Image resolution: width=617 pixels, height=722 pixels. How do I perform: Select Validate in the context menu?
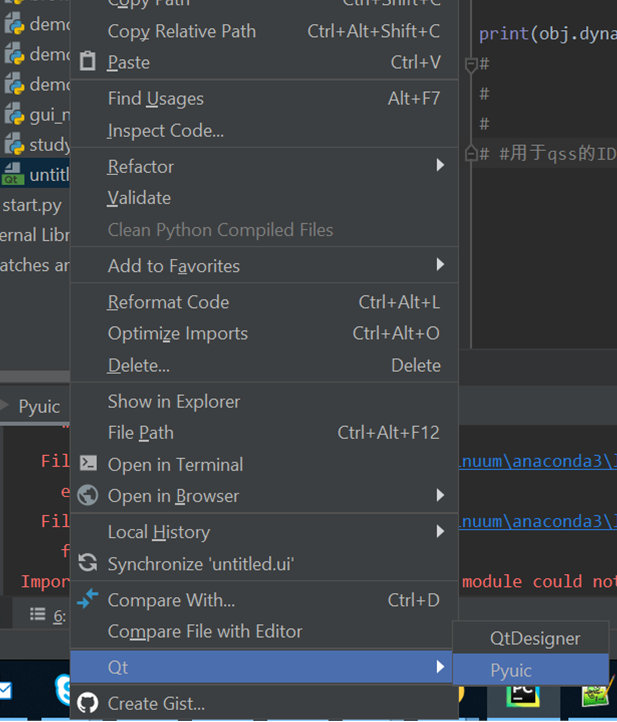[x=264, y=198]
